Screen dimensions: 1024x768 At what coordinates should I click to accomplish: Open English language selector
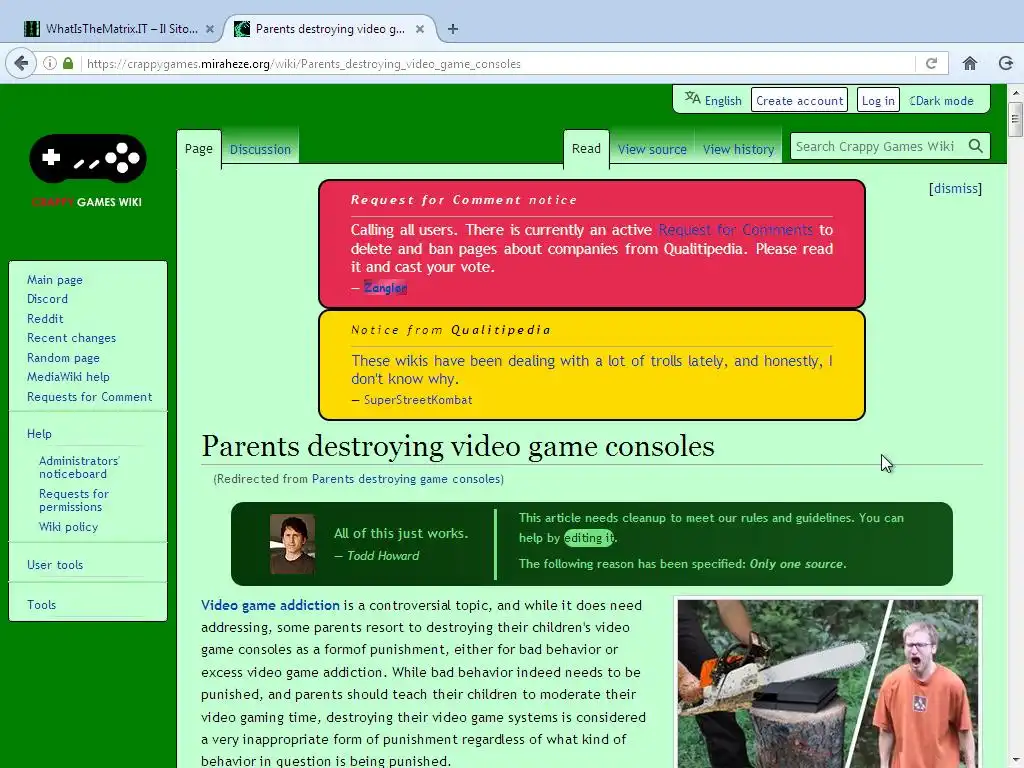pyautogui.click(x=723, y=101)
